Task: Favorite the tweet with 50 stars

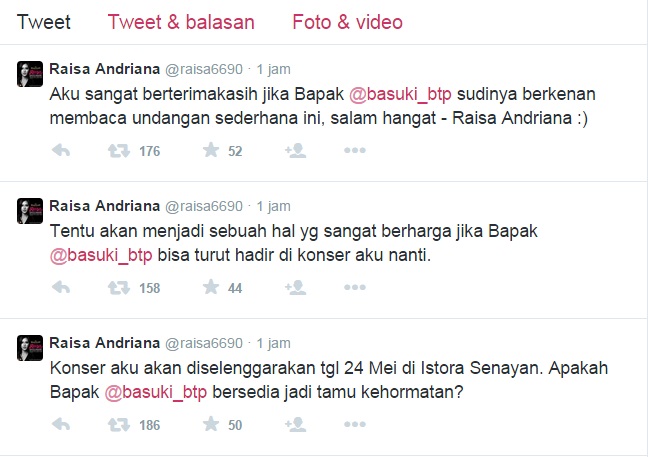Action: pos(211,424)
